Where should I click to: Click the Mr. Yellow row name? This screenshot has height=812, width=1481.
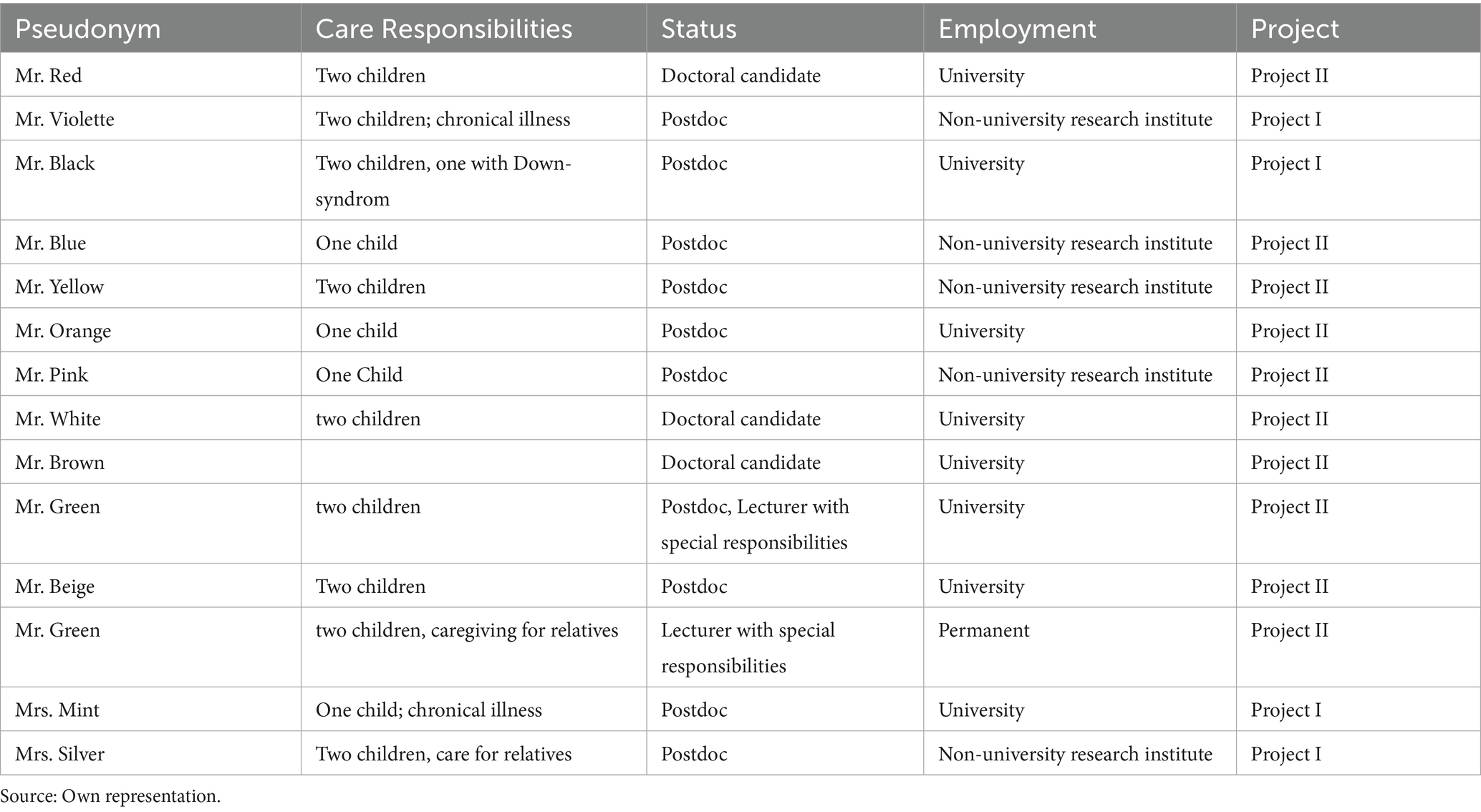[x=59, y=286]
